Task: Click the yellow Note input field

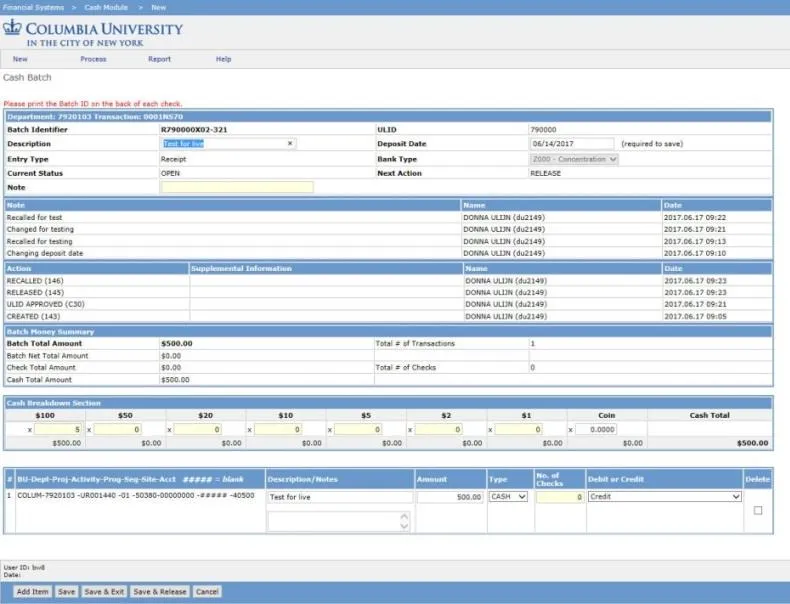Action: pos(237,187)
